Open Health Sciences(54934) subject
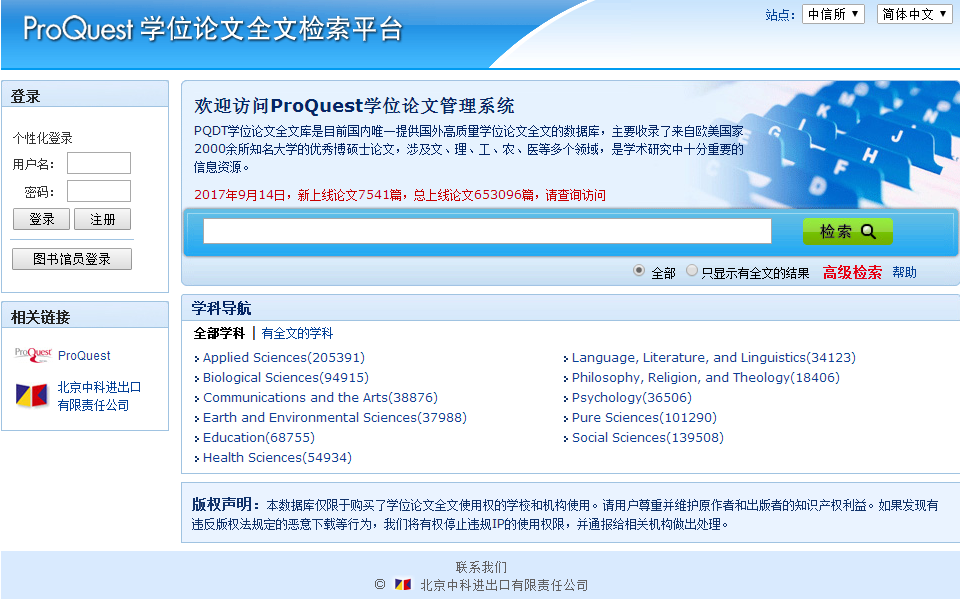 point(277,457)
